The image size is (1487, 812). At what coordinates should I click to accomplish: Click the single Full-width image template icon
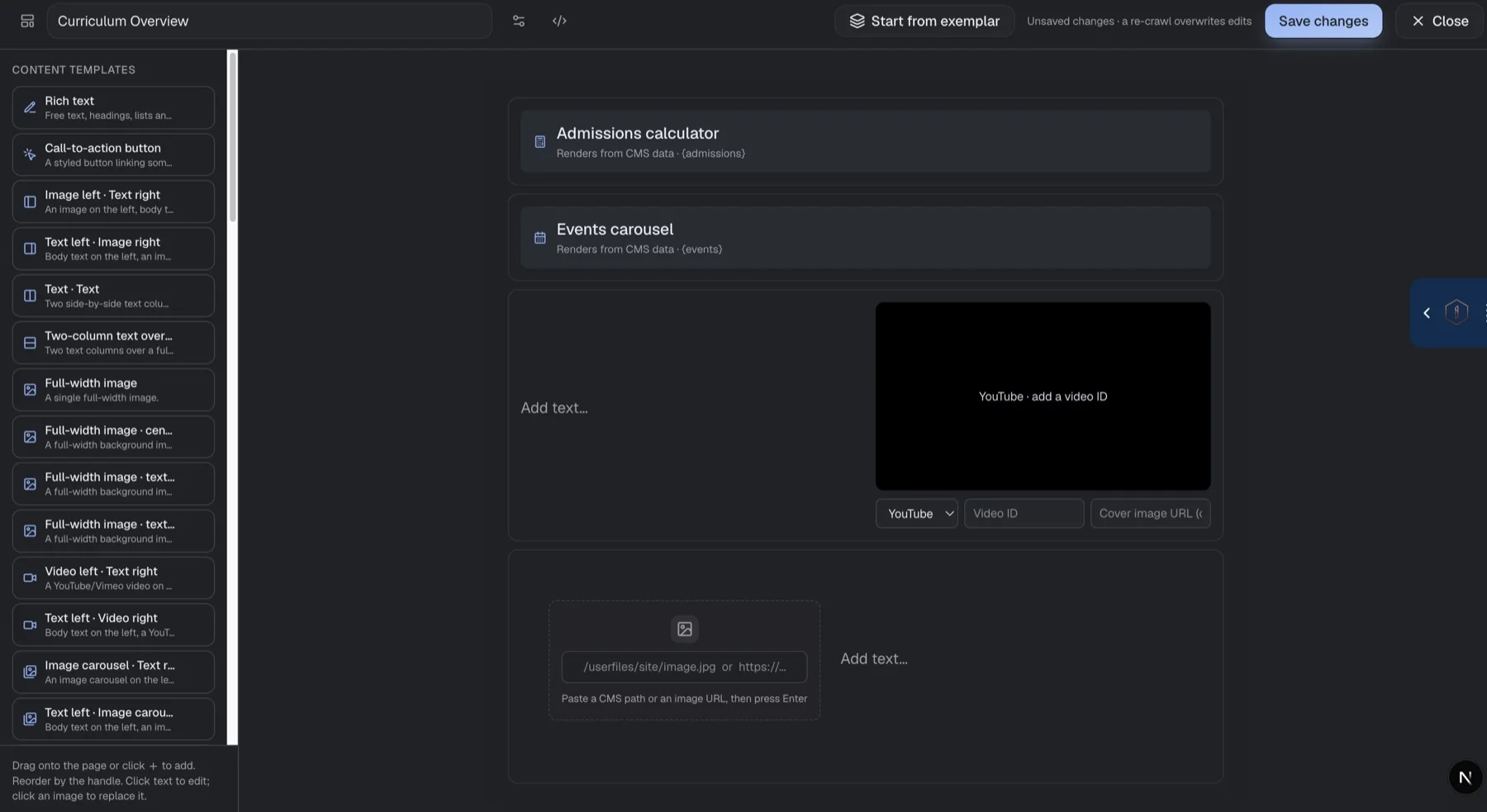pyautogui.click(x=30, y=390)
